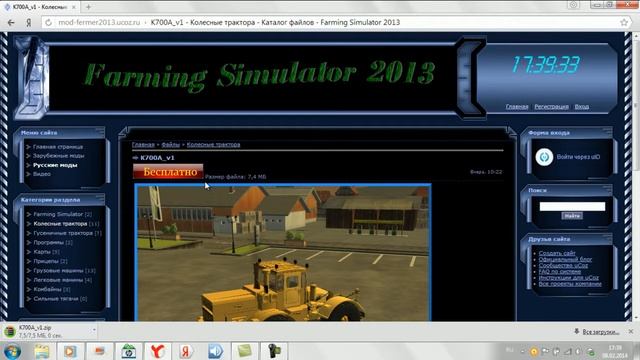Select 'Гусеничные трактора' category
Viewport: 640px width, 360px height.
coord(63,233)
